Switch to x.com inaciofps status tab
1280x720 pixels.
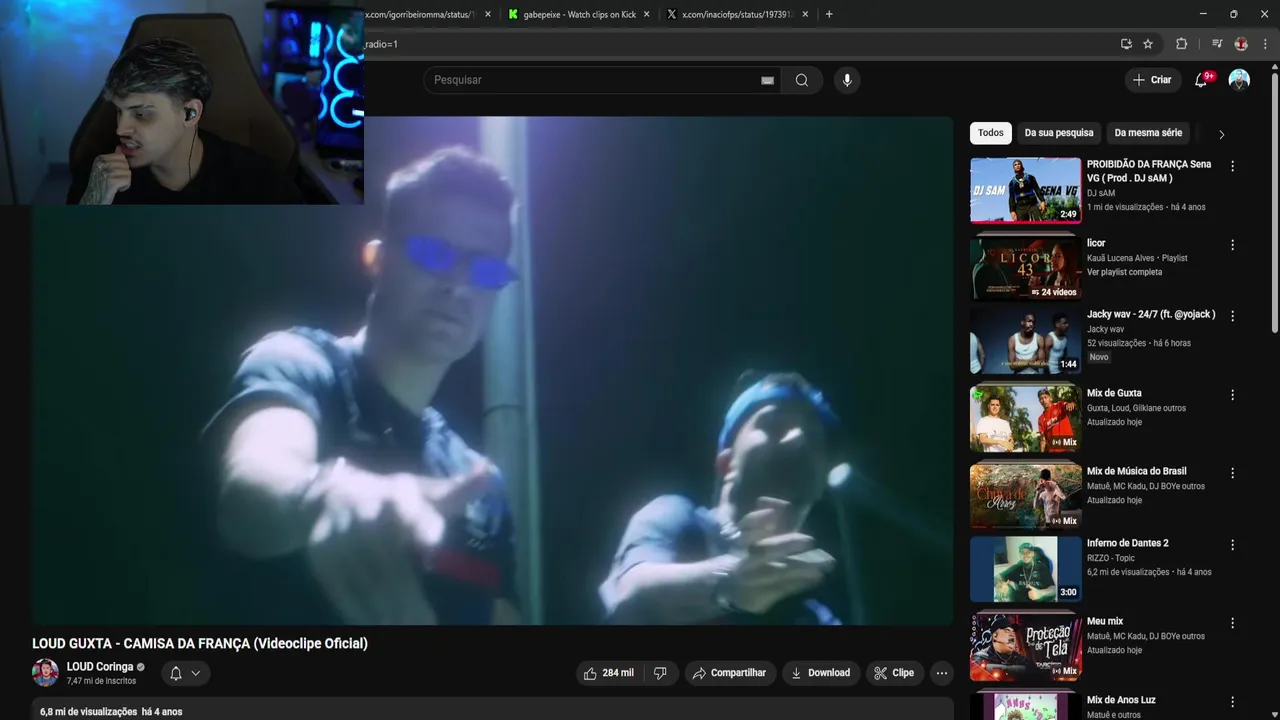pyautogui.click(x=738, y=14)
